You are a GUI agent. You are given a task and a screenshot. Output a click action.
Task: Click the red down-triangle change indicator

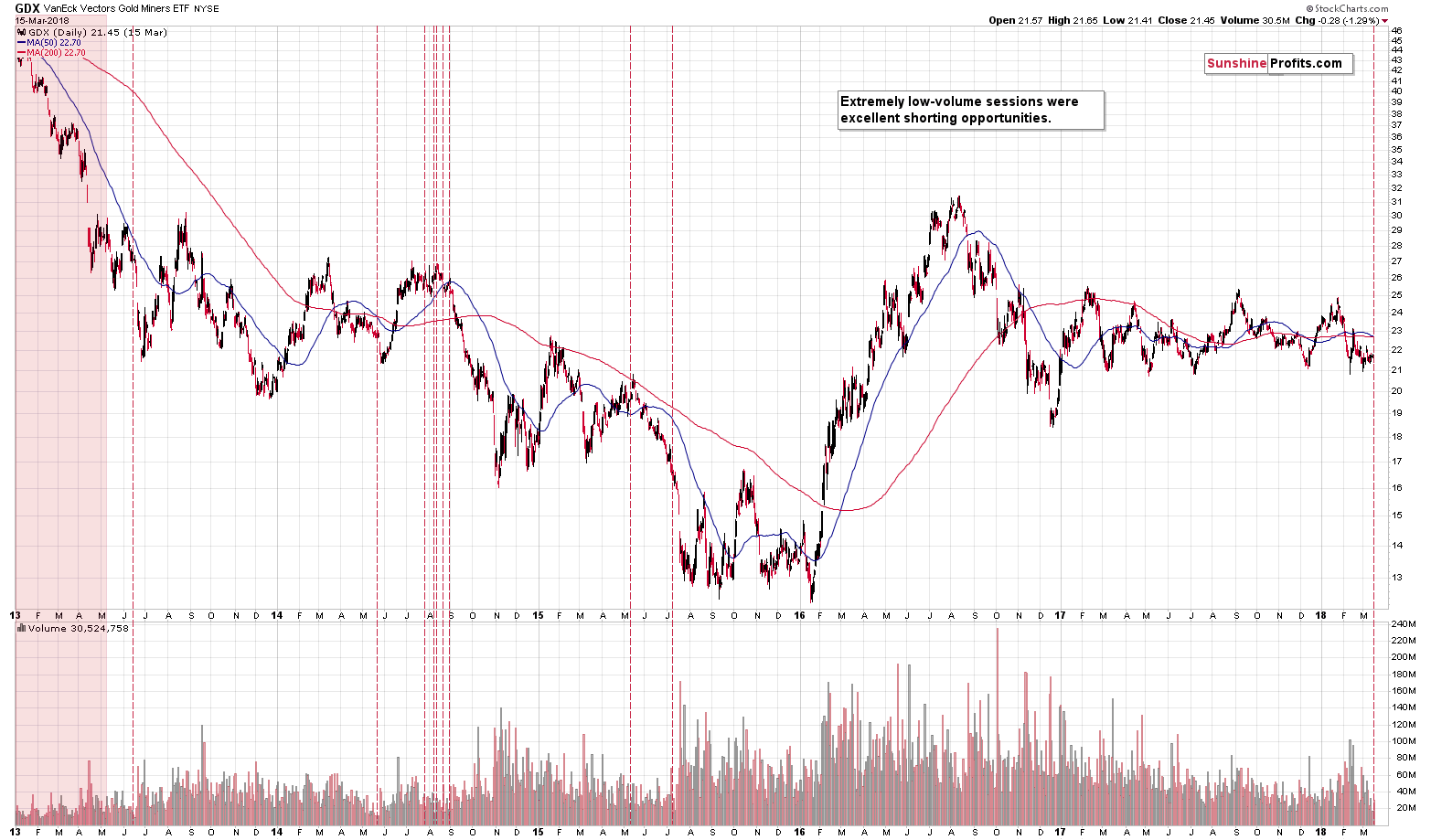[x=1384, y=21]
